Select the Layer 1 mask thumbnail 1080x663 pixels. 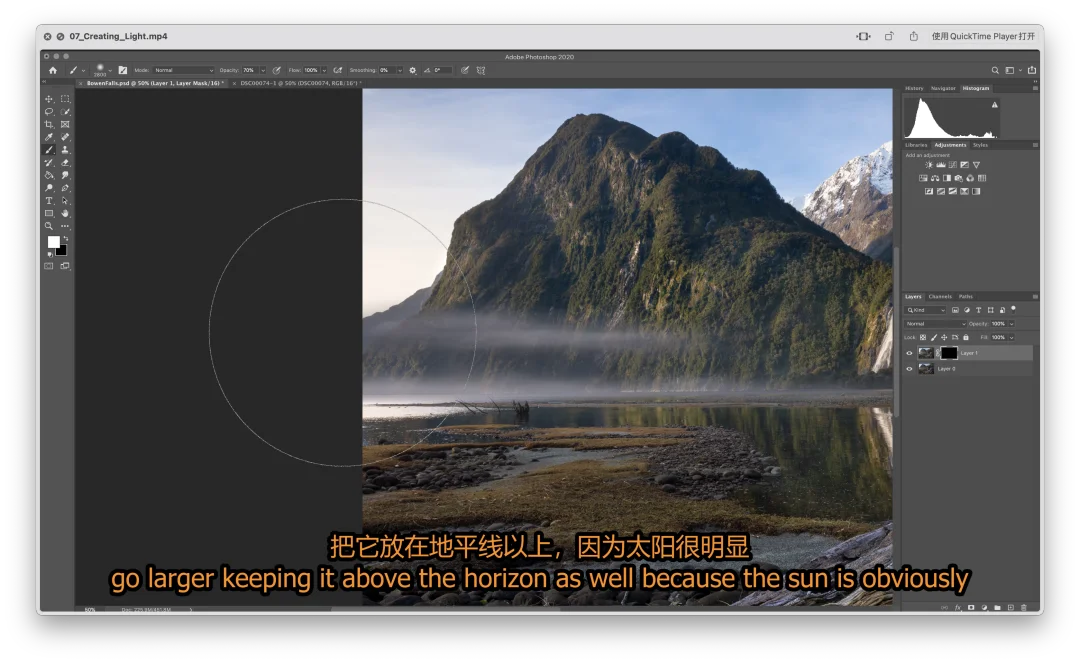[x=948, y=353]
